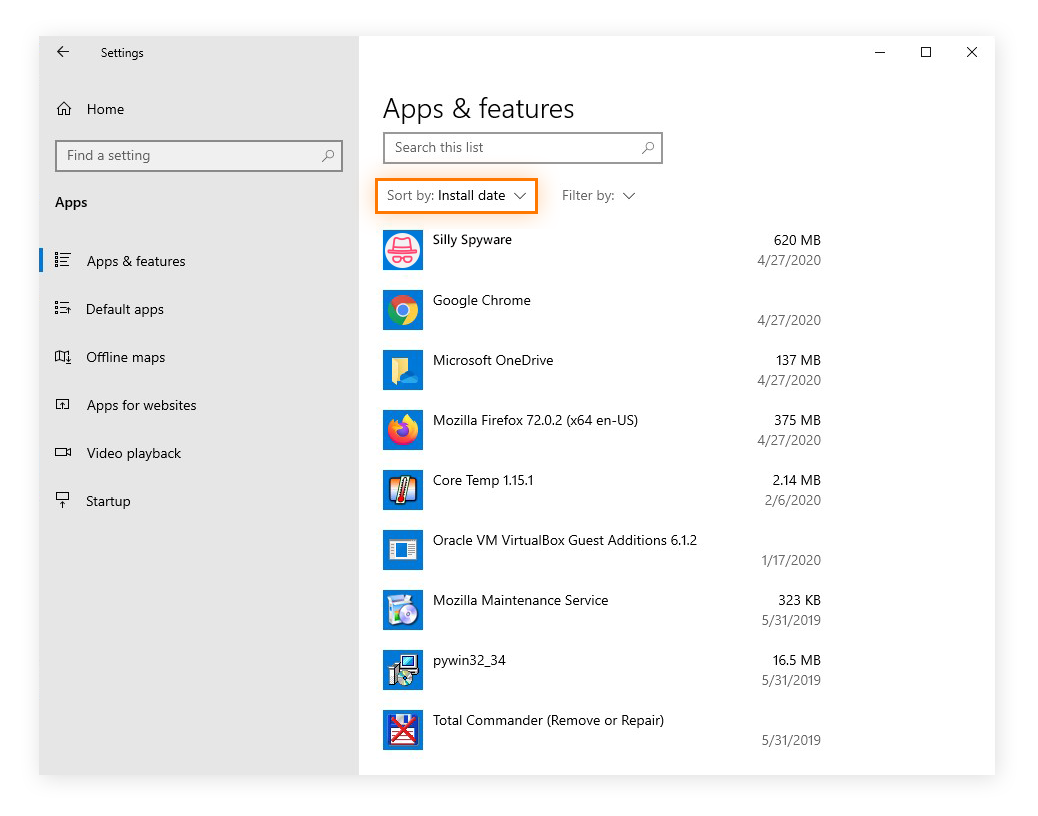
Task: Select the Mozilla Maintenance Service entry
Action: [520, 600]
